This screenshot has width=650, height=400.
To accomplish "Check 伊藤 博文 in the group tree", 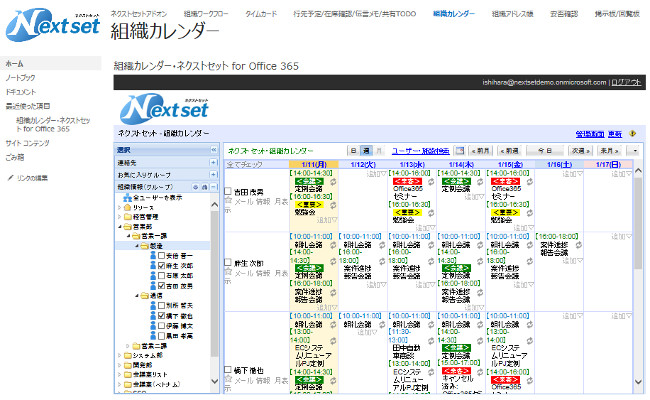I will 162,326.
